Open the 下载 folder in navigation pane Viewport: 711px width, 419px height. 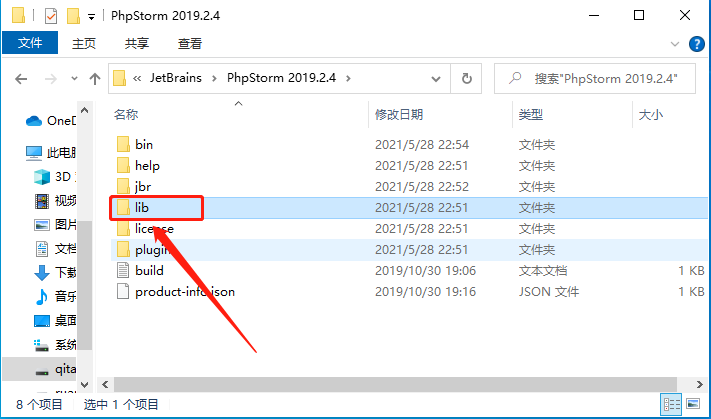click(55, 273)
